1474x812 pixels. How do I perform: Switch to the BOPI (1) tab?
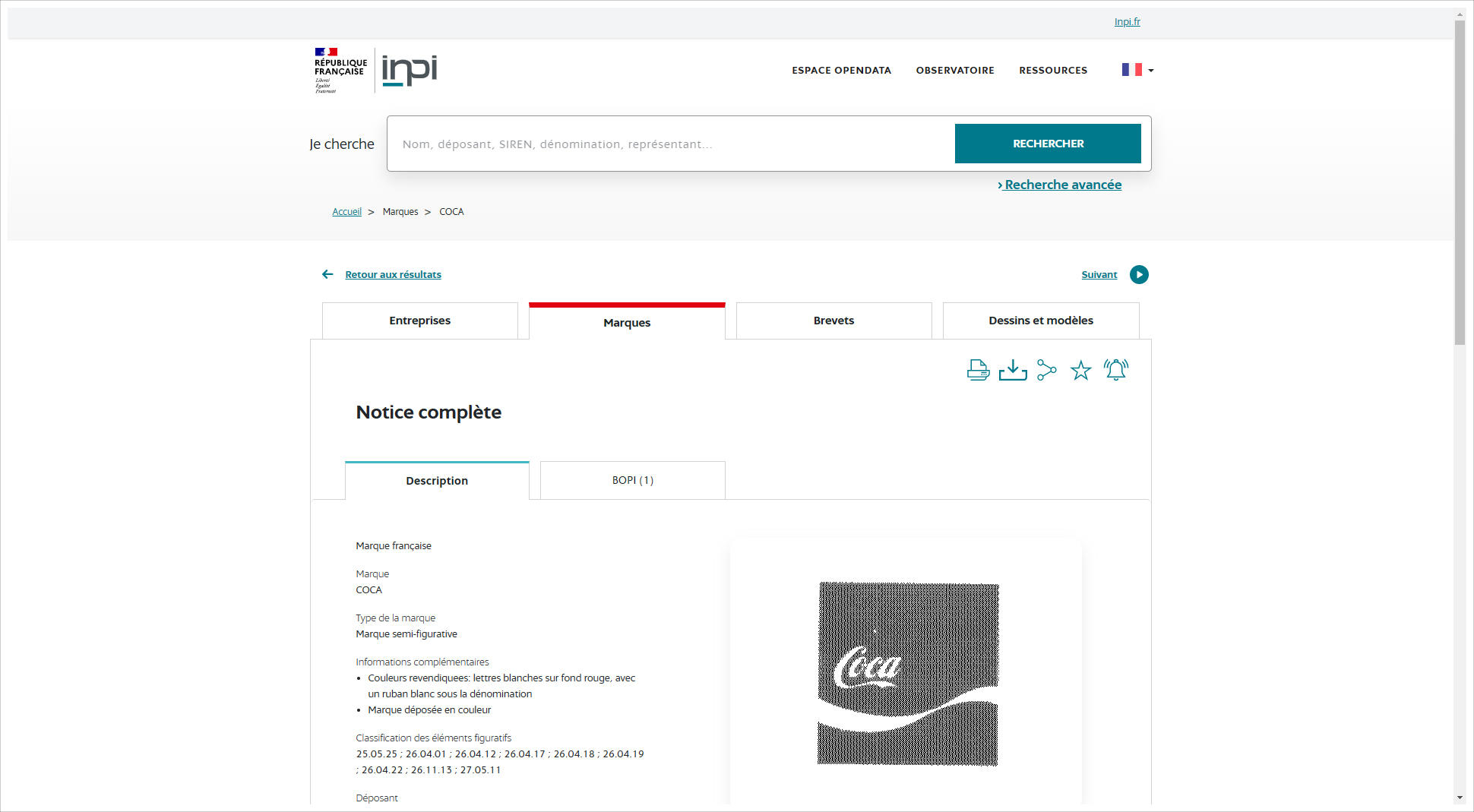coord(632,480)
